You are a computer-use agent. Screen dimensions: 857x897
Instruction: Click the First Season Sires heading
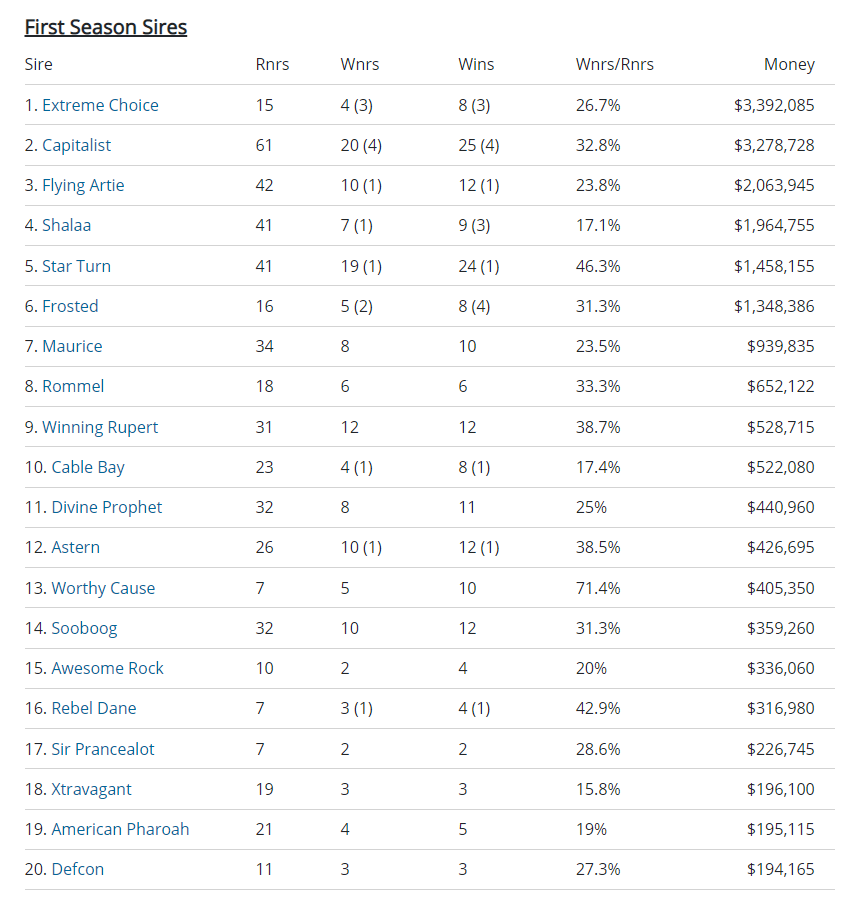[x=106, y=27]
